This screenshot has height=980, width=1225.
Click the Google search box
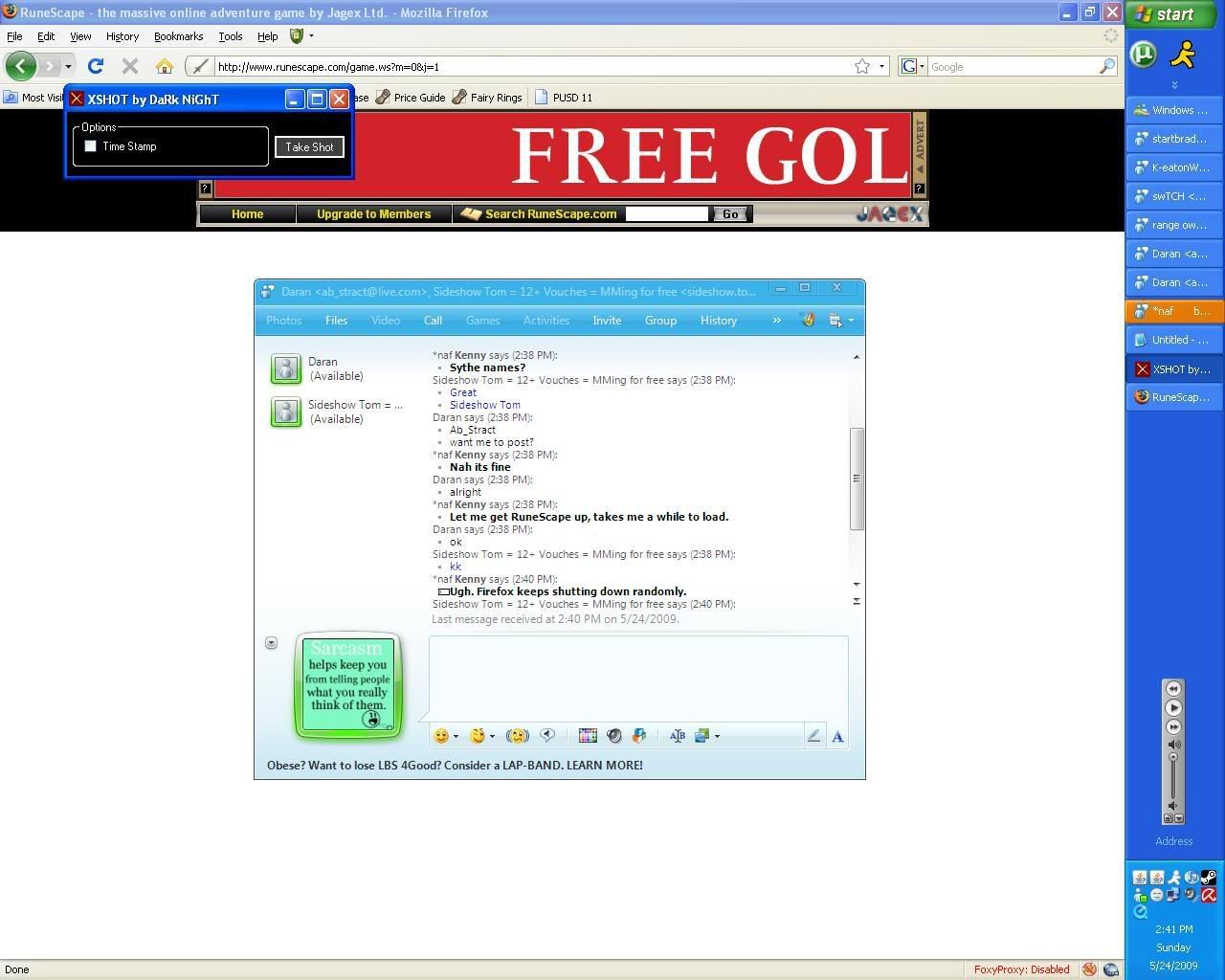pyautogui.click(x=1013, y=66)
